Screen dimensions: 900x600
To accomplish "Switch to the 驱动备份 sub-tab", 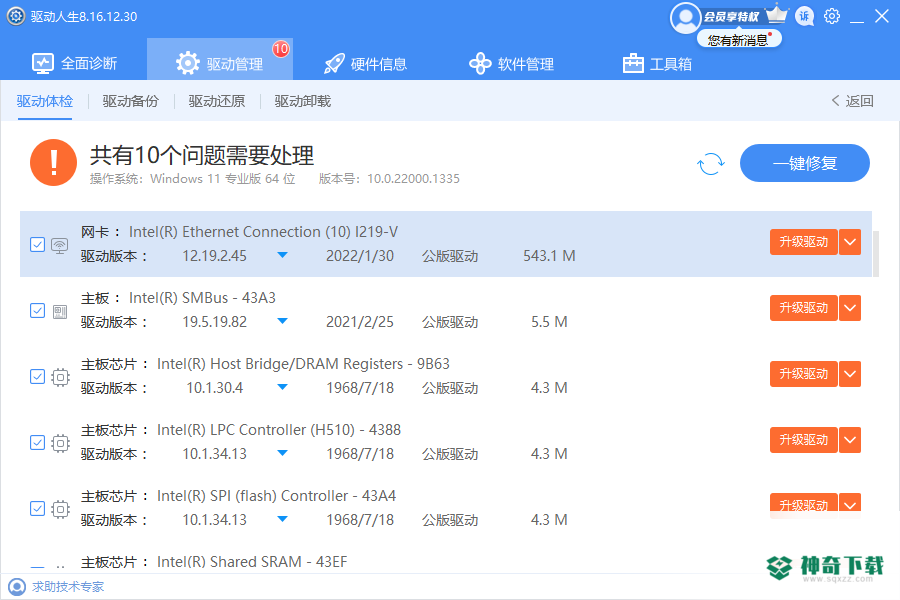I will [x=130, y=102].
